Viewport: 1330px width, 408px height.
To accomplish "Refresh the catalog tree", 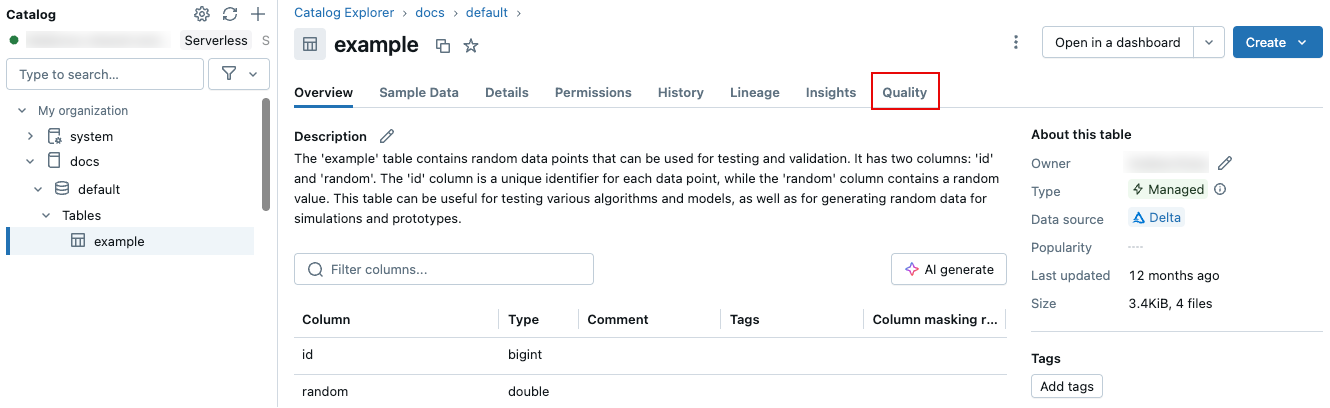I will coord(230,14).
